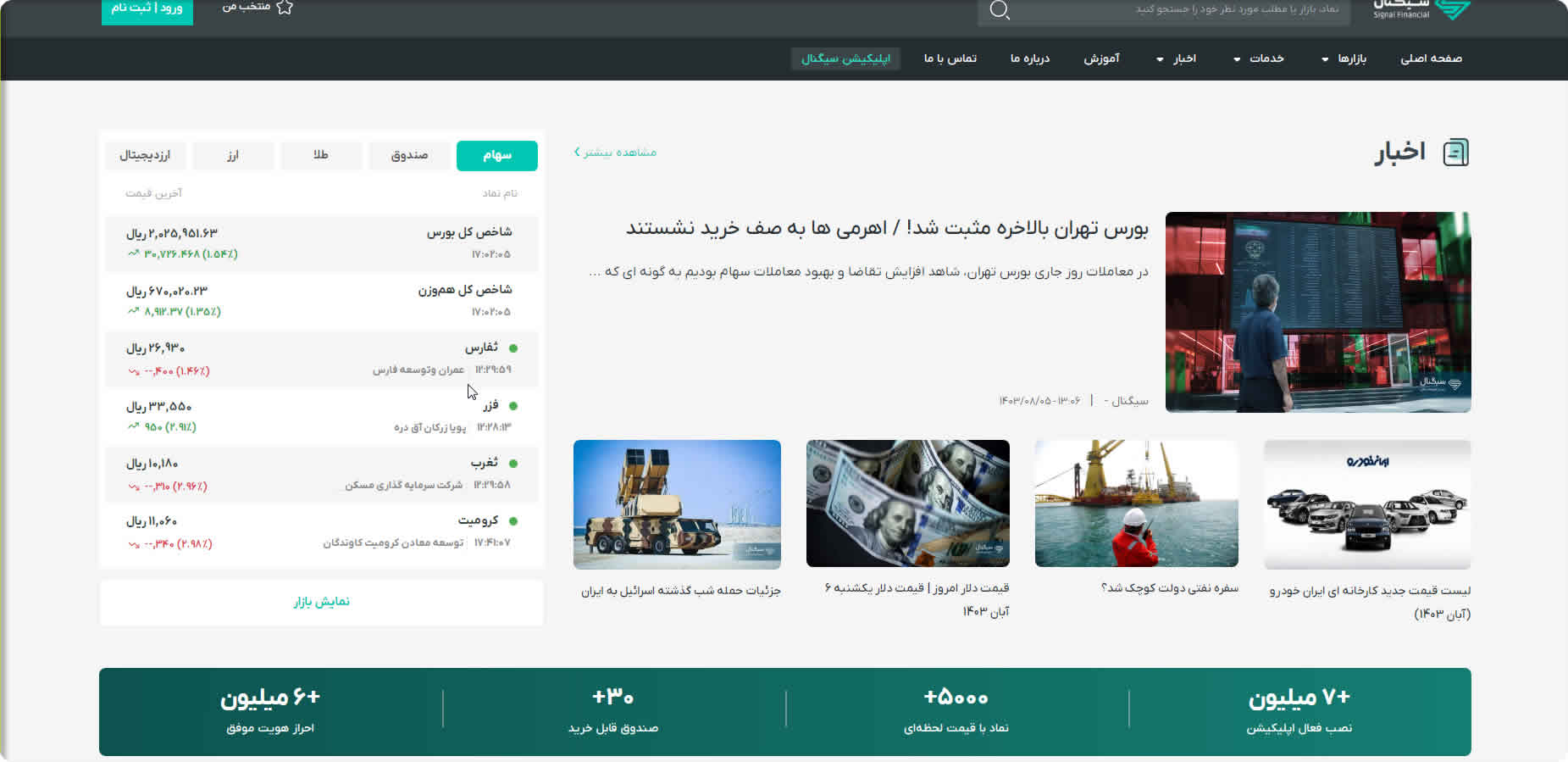
Task: Click the green status dot next to کرومیت
Action: coord(513,521)
